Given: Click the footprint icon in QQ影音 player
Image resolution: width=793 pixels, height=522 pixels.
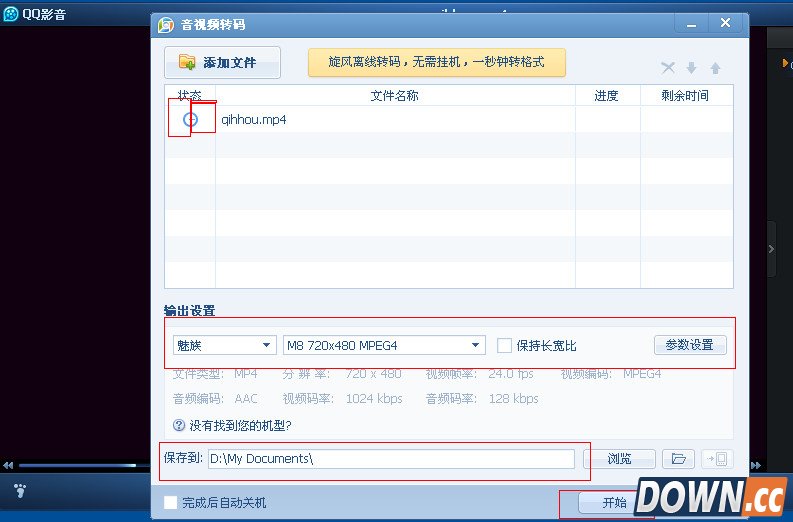Looking at the screenshot, I should [x=20, y=490].
